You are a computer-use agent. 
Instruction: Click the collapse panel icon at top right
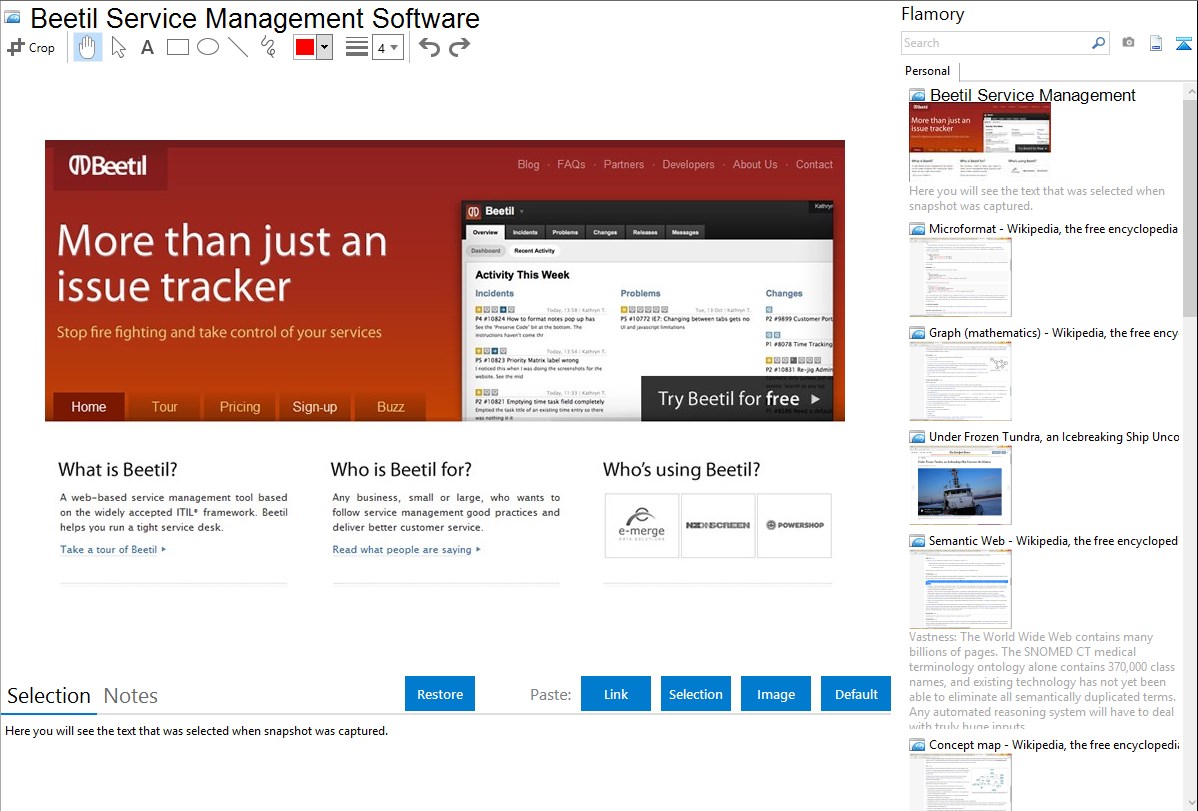pos(1183,43)
